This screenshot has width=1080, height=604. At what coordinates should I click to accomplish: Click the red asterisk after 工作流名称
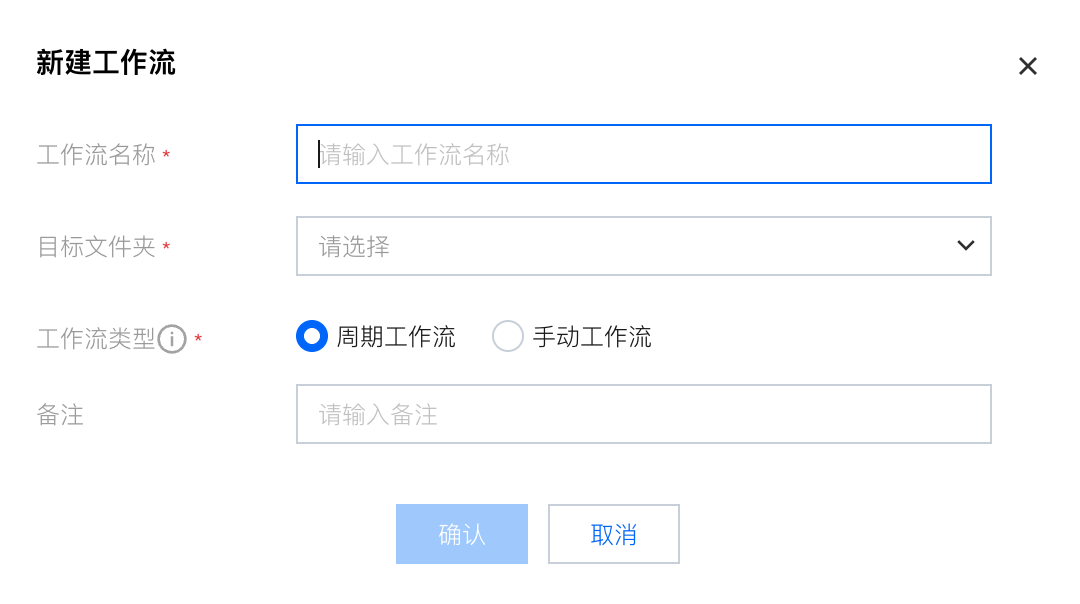coord(166,155)
